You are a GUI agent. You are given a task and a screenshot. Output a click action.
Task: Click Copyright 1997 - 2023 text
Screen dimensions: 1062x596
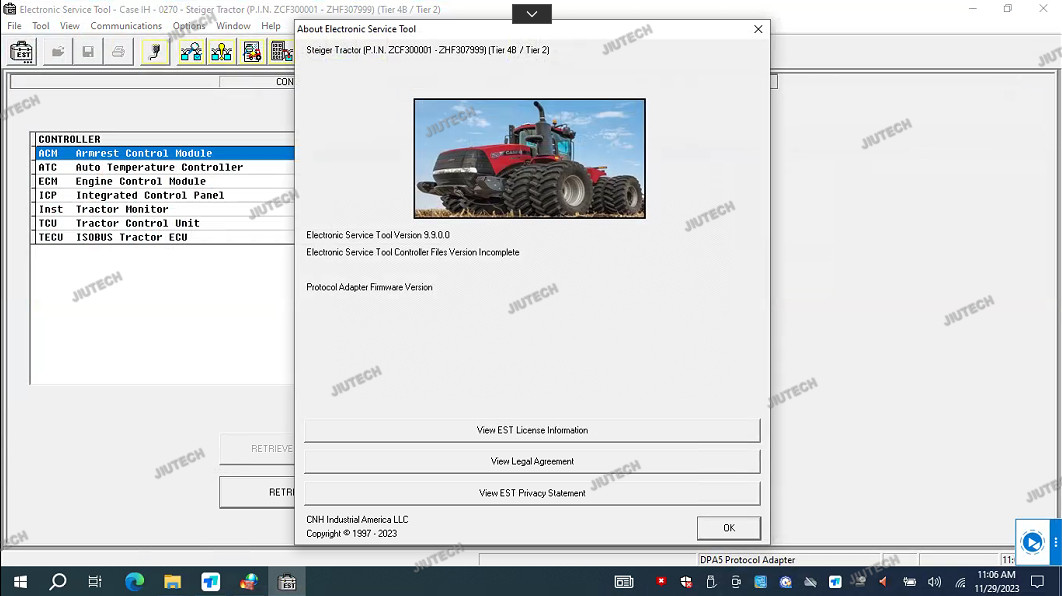(x=352, y=534)
